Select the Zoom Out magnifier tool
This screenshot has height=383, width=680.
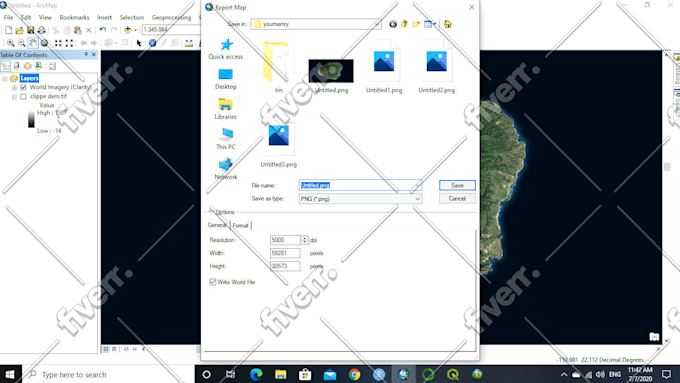(22, 43)
